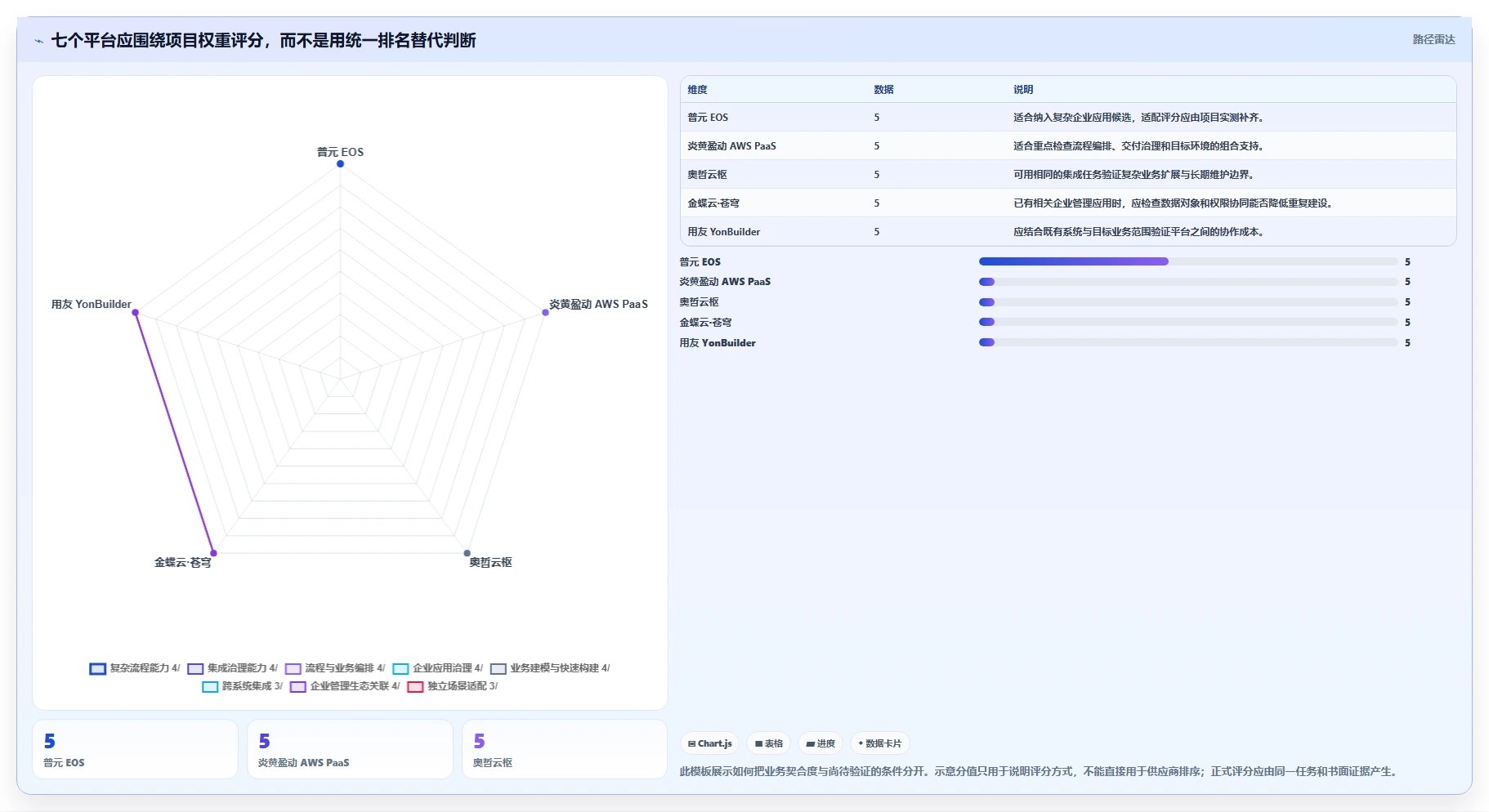Select the 奥哲云枢 radar data point
Viewport: 1489px width, 812px height.
(x=467, y=553)
